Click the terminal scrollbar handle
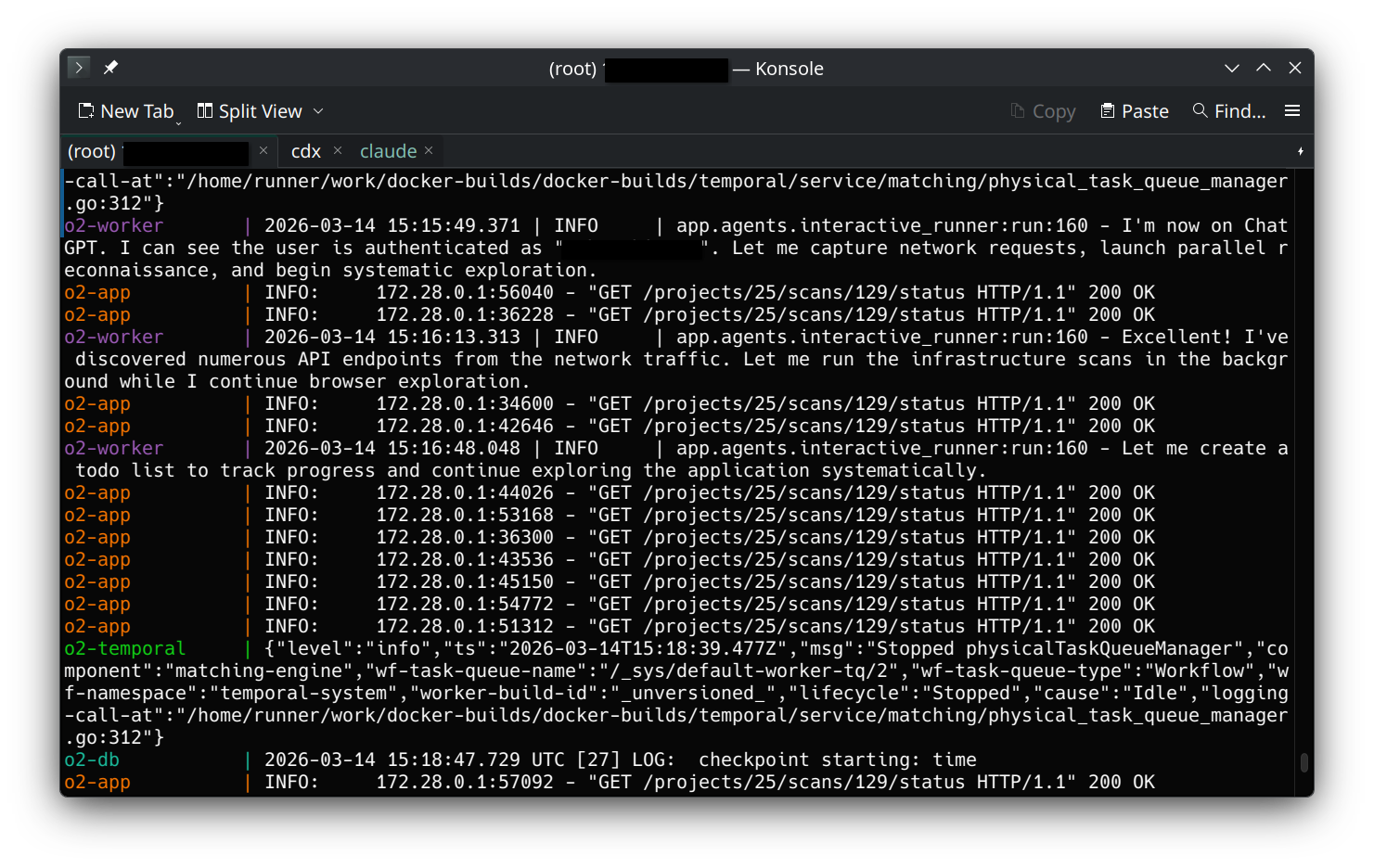This screenshot has width=1374, height=868. 1303,762
